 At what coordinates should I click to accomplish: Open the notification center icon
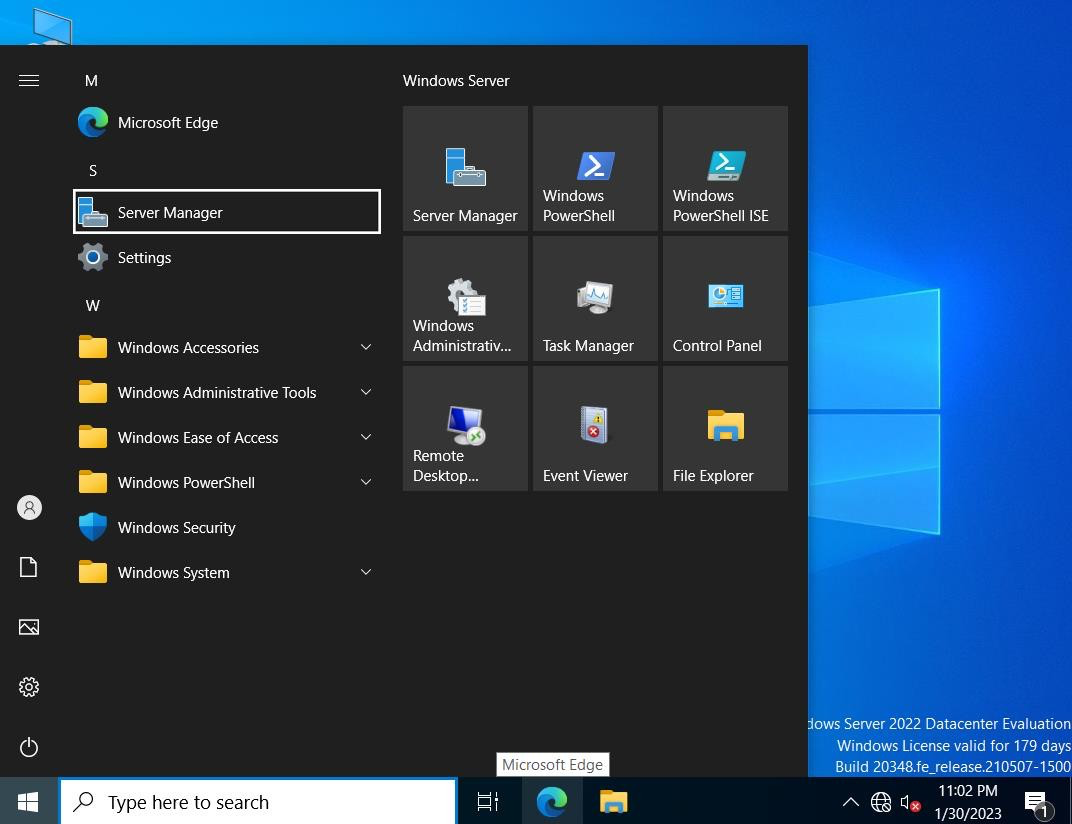pos(1037,803)
